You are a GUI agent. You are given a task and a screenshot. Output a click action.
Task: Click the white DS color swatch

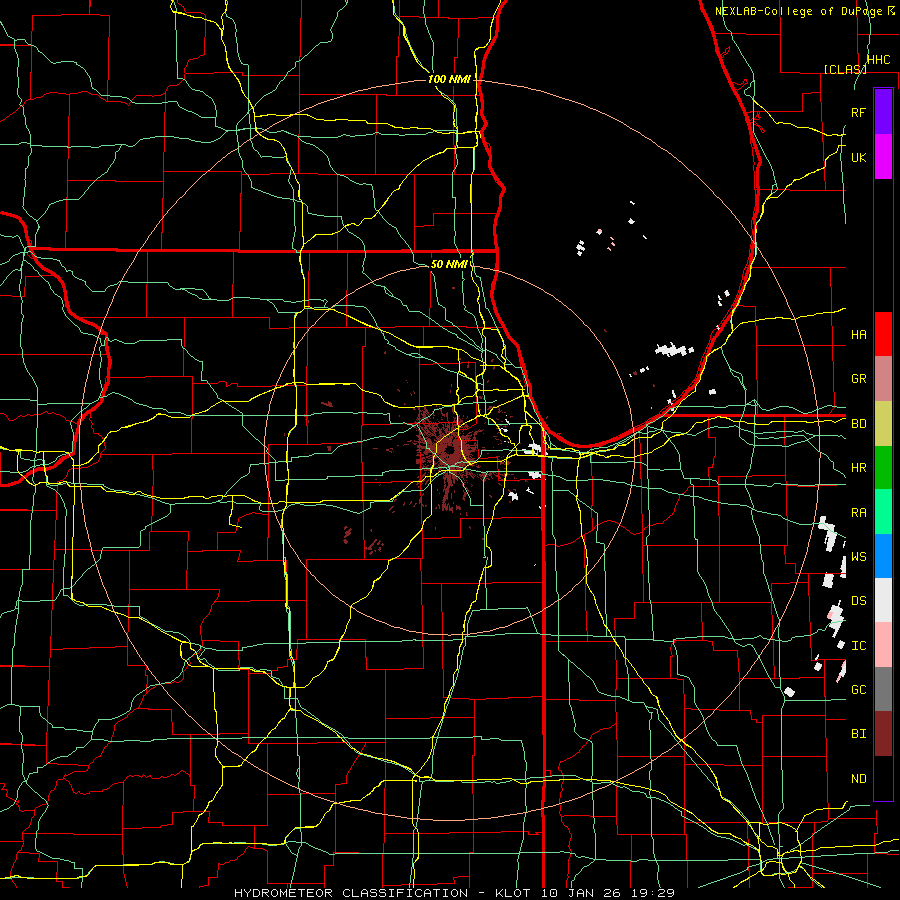point(883,600)
